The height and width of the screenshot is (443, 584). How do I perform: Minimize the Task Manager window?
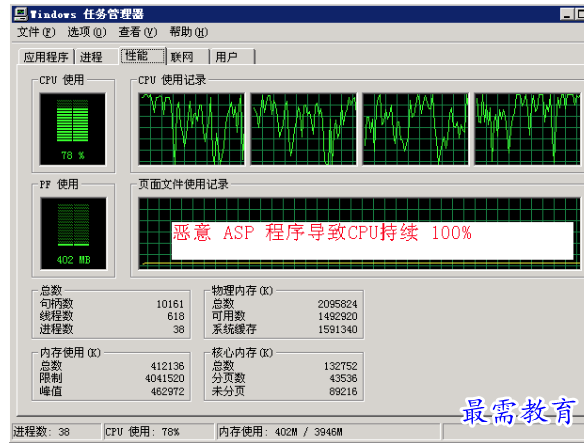(567, 14)
